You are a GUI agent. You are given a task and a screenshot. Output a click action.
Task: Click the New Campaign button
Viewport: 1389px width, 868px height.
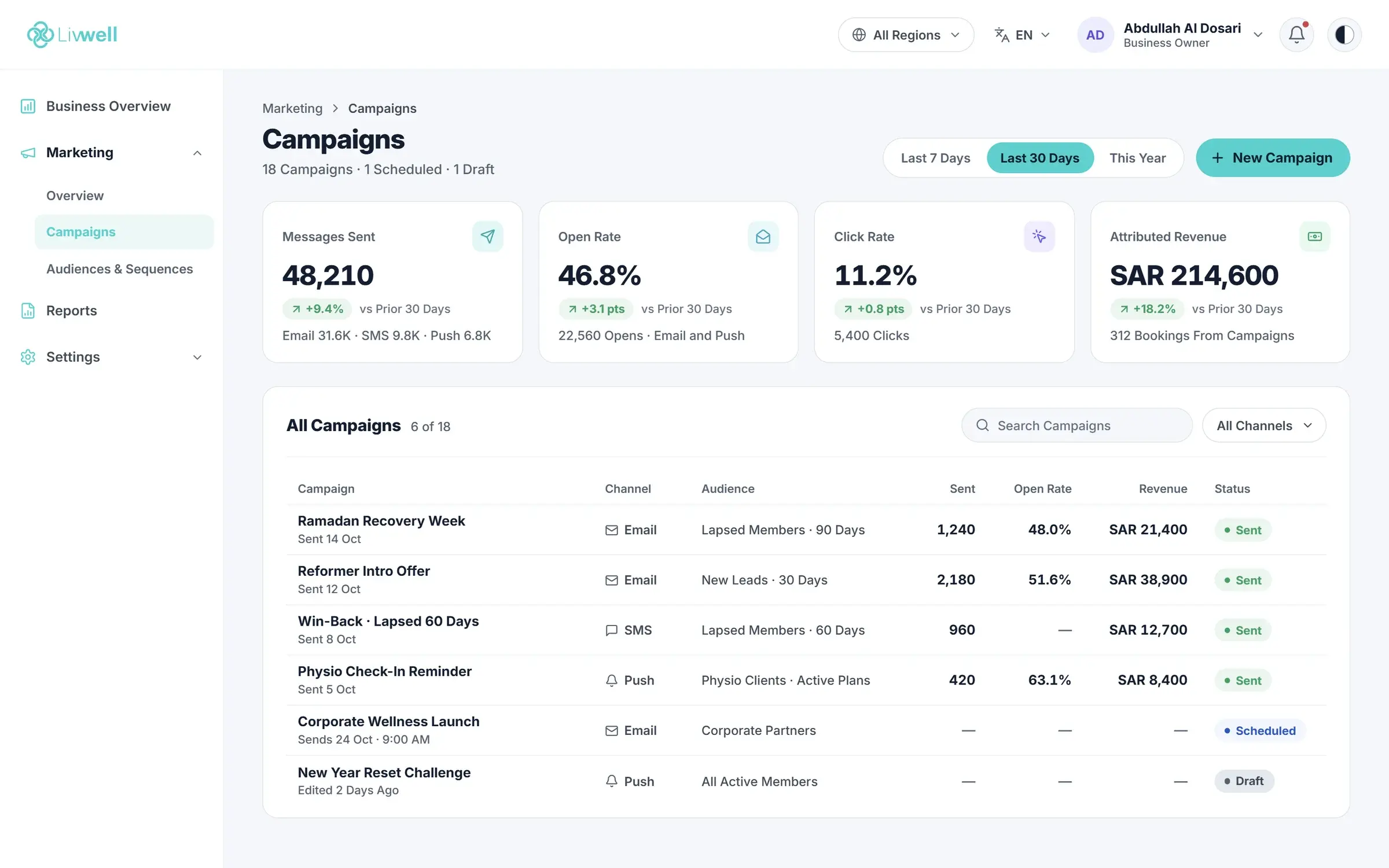pyautogui.click(x=1273, y=158)
